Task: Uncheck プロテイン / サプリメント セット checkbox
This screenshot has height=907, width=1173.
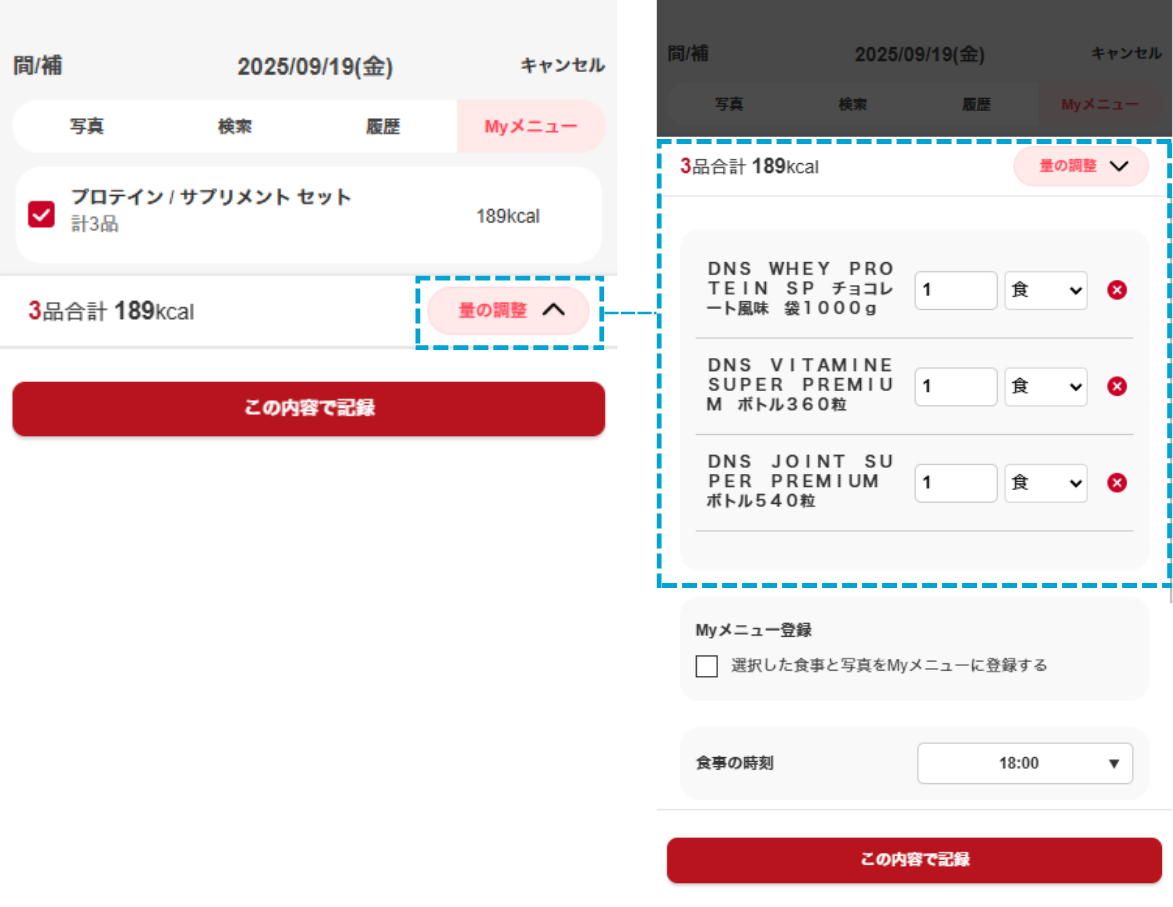Action: pos(41,214)
